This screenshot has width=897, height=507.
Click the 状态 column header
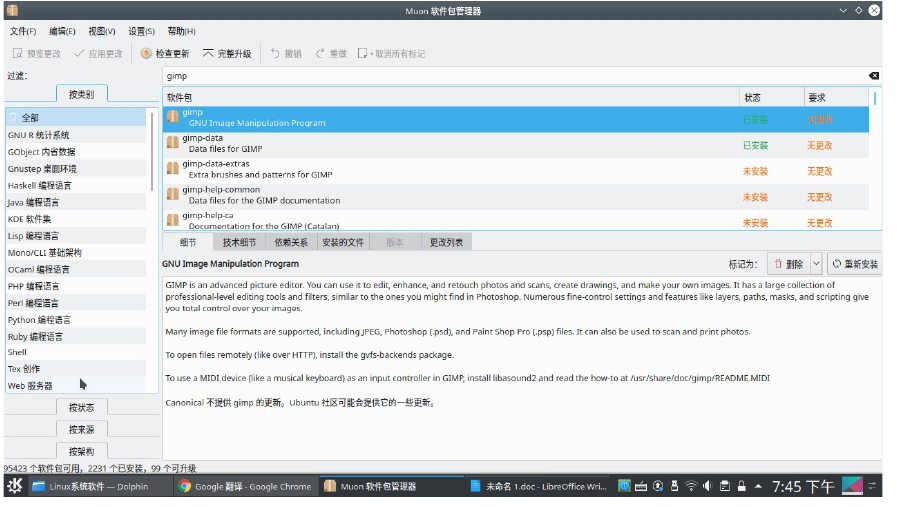(771, 98)
